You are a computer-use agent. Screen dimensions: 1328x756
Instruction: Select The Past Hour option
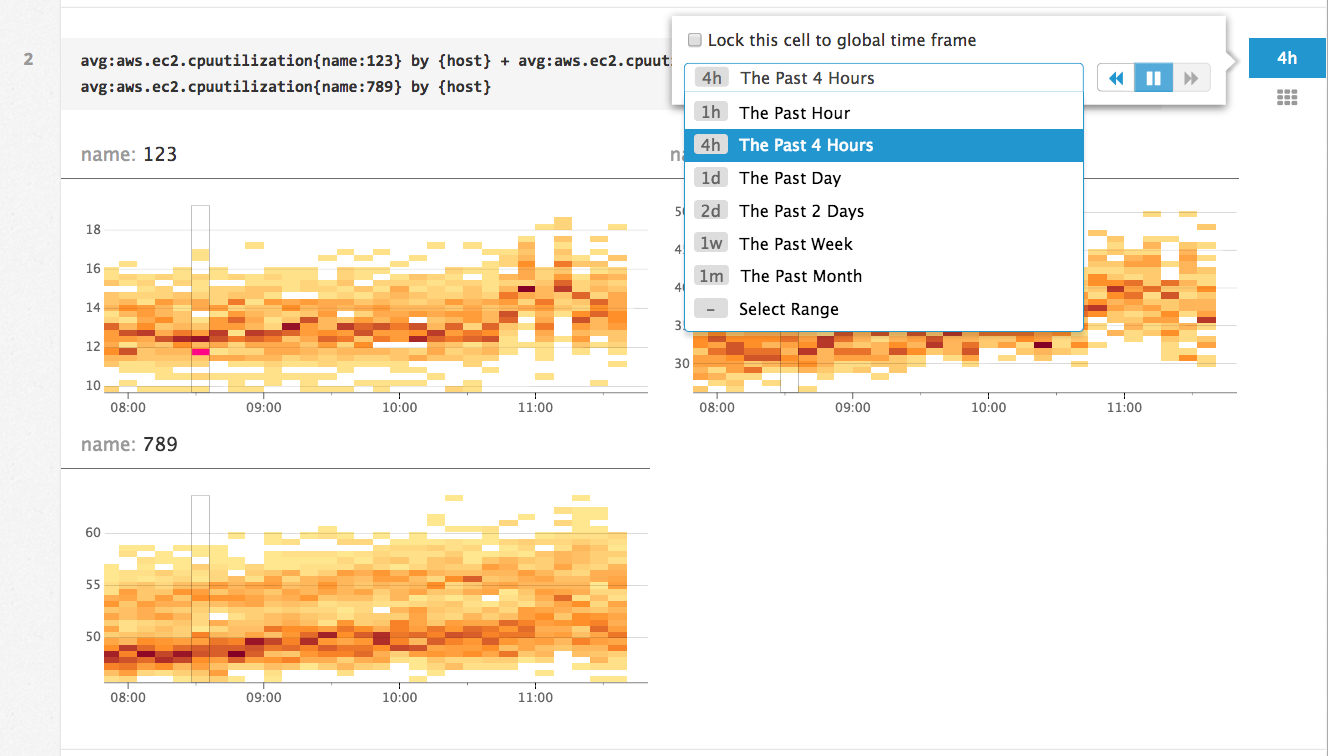click(794, 113)
